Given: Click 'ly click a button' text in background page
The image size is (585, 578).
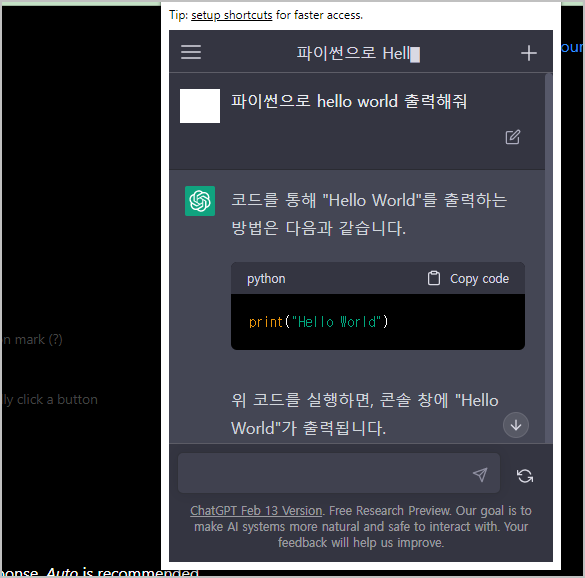Looking at the screenshot, I should pyautogui.click(x=51, y=400).
